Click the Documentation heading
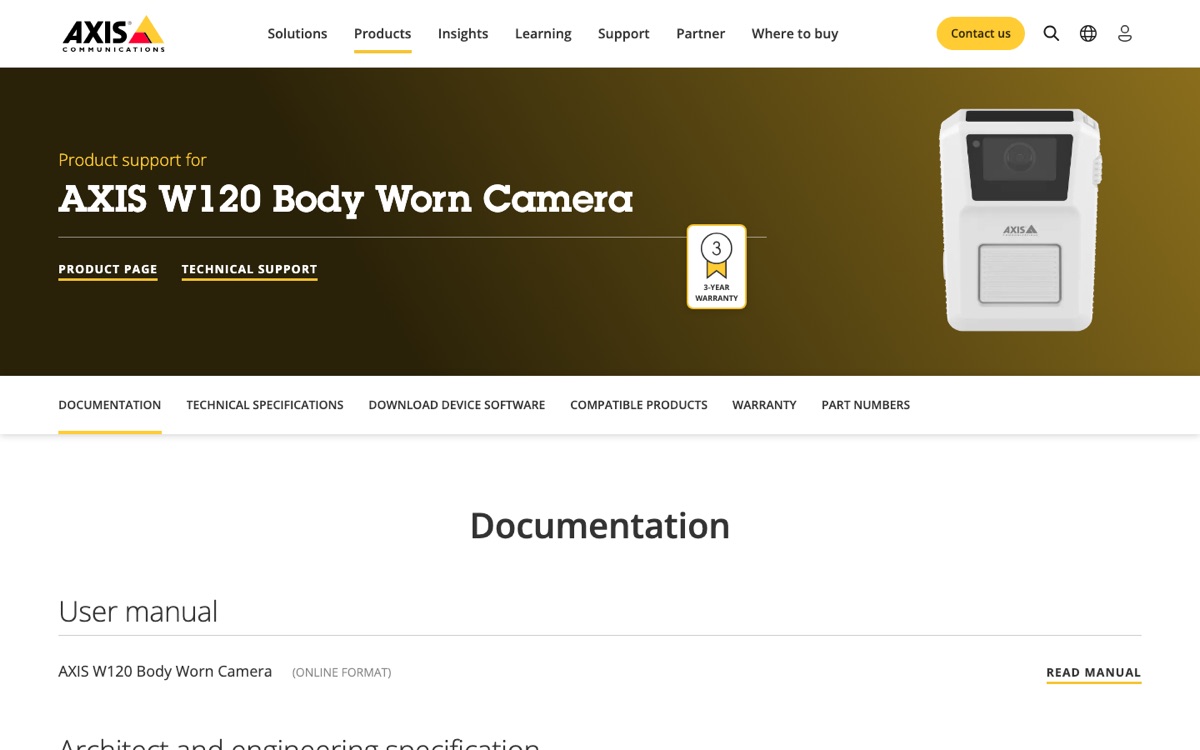 600,525
